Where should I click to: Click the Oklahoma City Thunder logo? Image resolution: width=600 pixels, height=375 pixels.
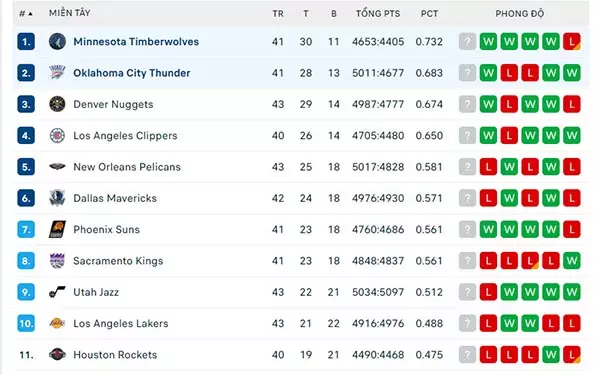pyautogui.click(x=57, y=73)
